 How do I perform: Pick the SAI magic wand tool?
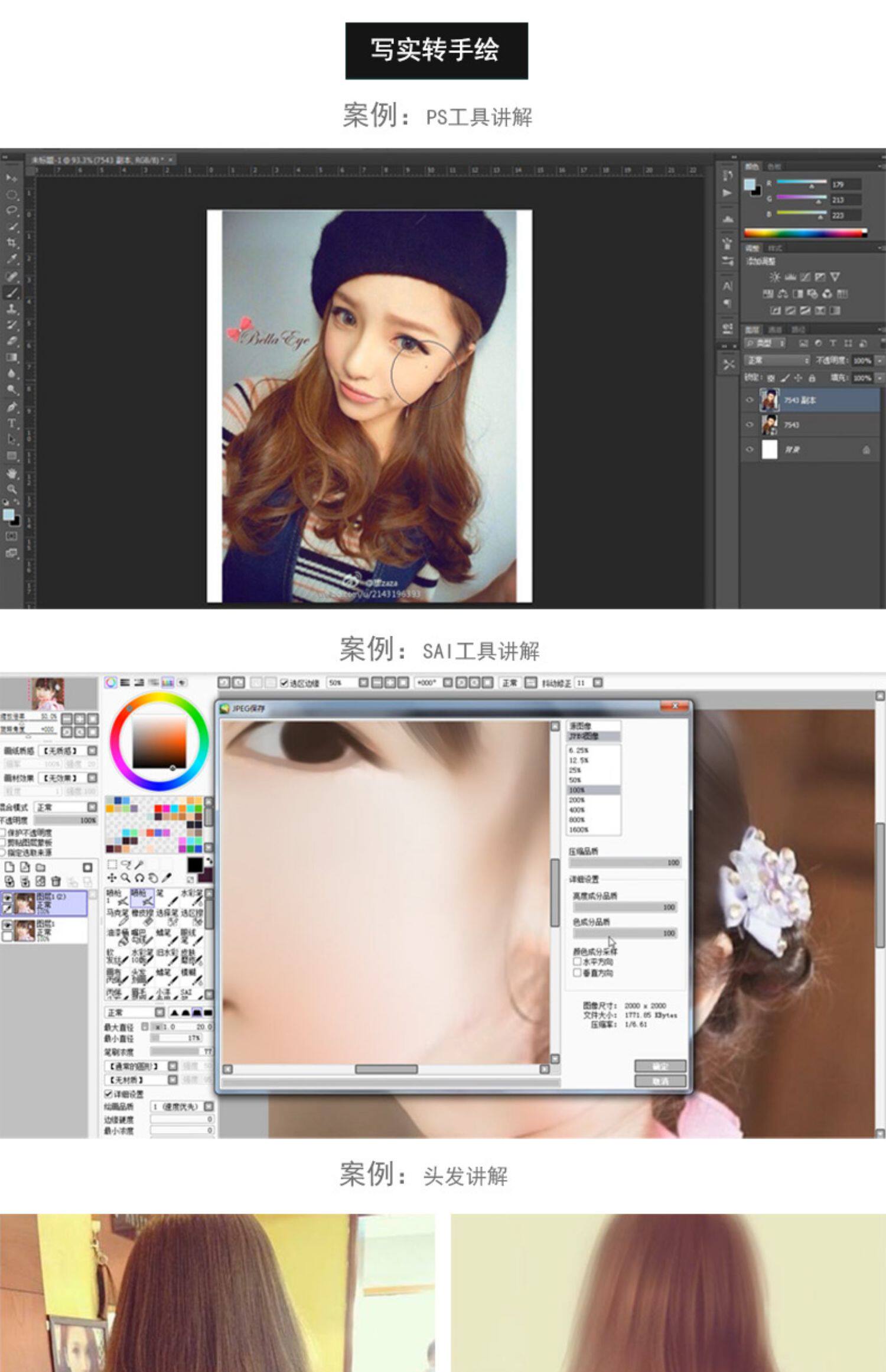[139, 864]
